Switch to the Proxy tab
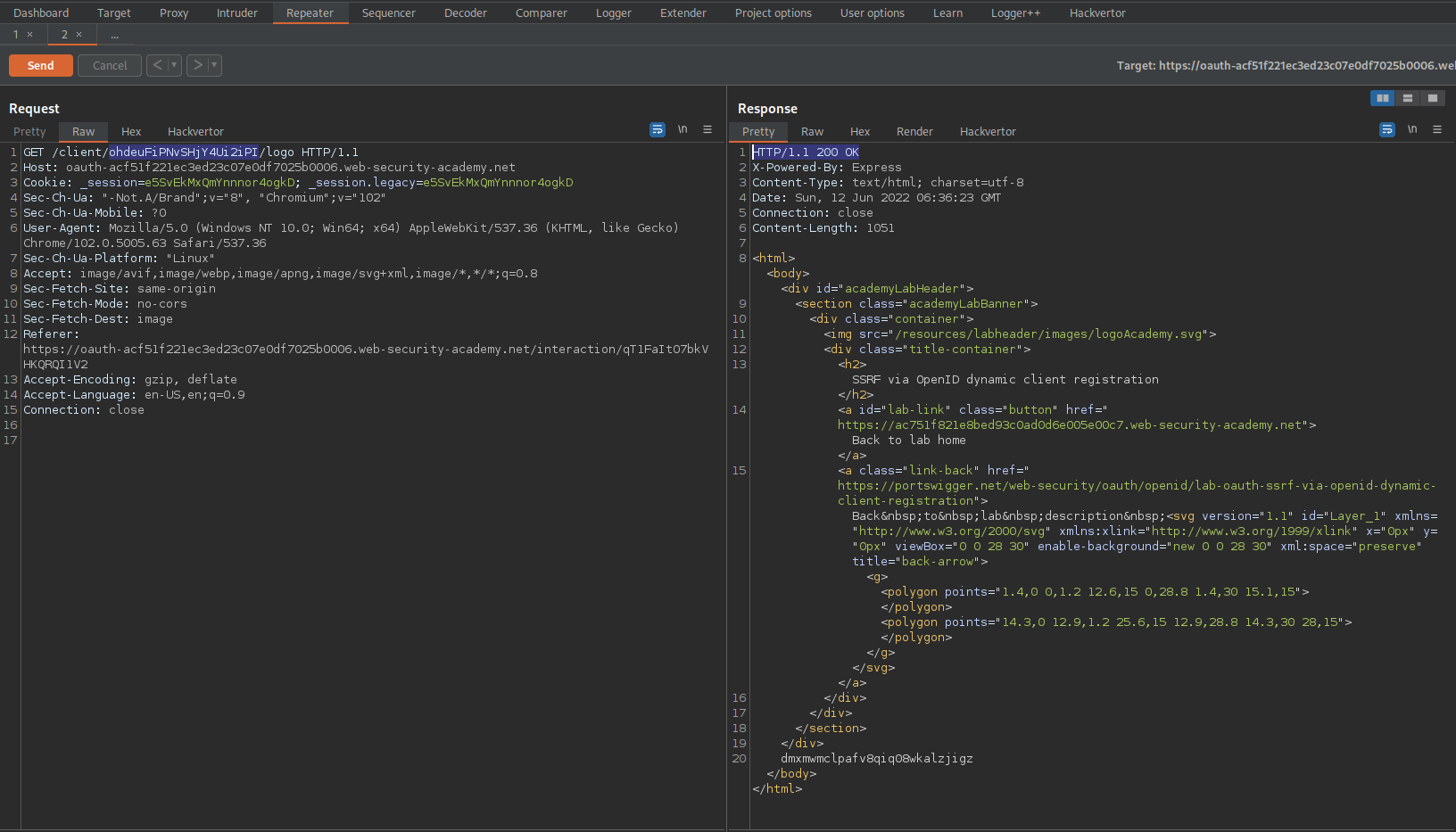The height and width of the screenshot is (832, 1456). click(x=174, y=12)
